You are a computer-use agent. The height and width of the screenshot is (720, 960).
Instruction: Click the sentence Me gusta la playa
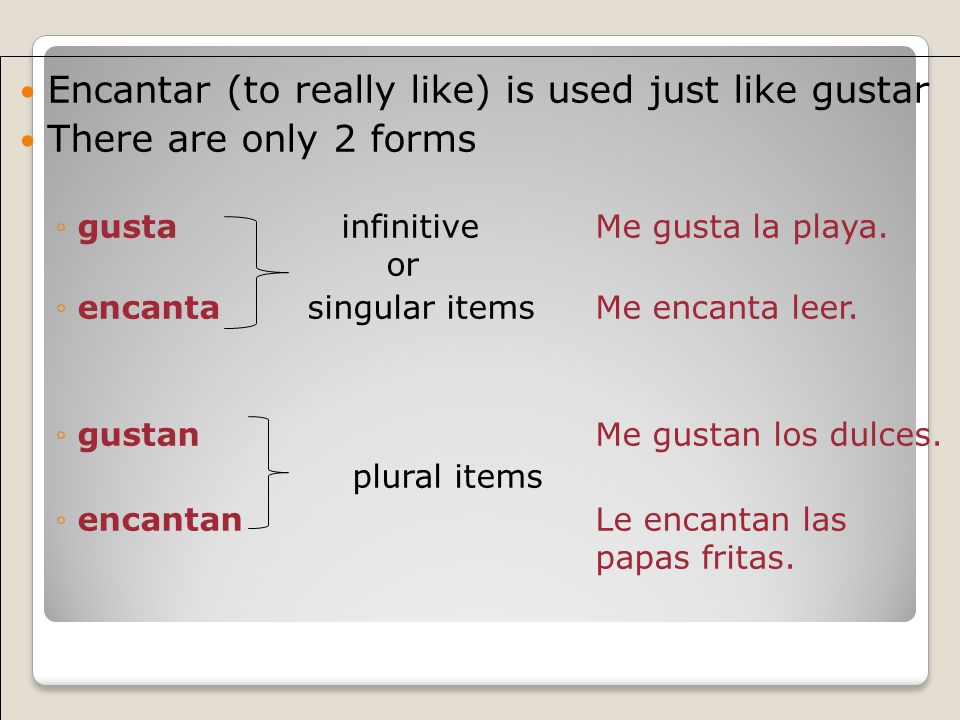(741, 228)
